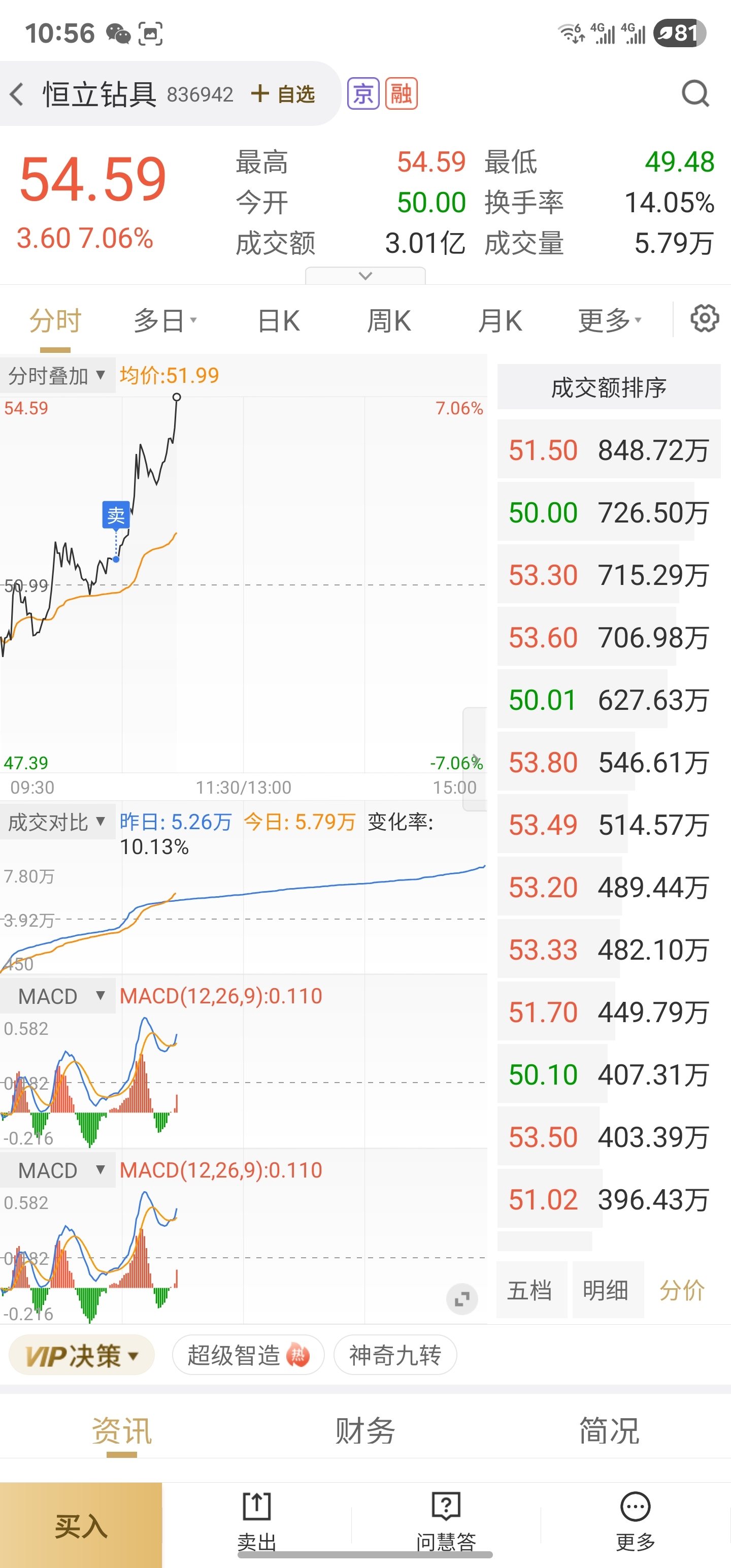Image resolution: width=731 pixels, height=1568 pixels.
Task: Tap price row 53.33 482.10万
Action: (609, 950)
